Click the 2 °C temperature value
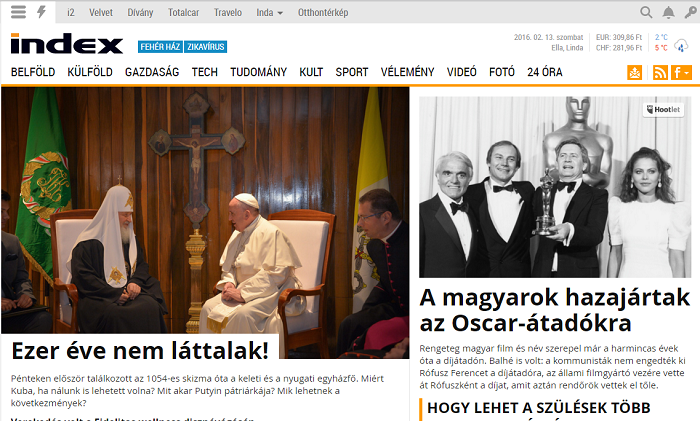 point(661,37)
